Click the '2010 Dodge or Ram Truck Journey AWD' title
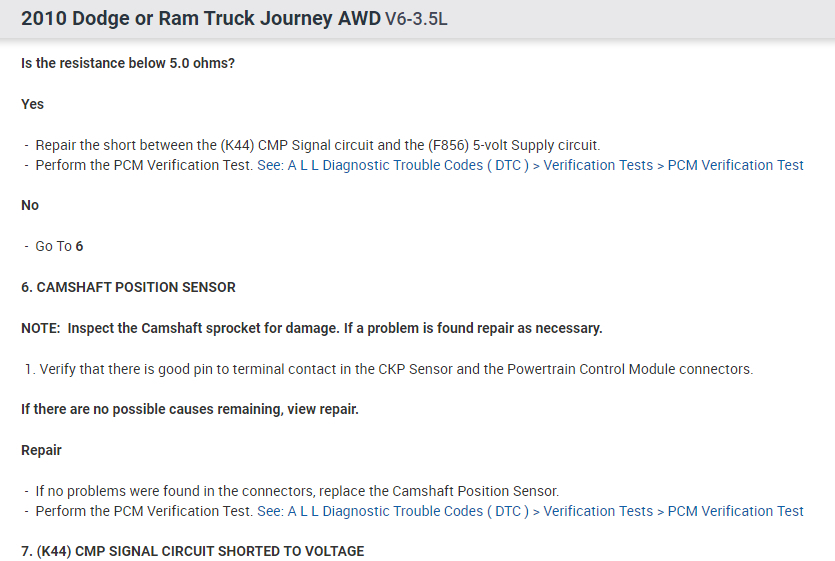Image resolution: width=835 pixels, height=561 pixels. (200, 19)
